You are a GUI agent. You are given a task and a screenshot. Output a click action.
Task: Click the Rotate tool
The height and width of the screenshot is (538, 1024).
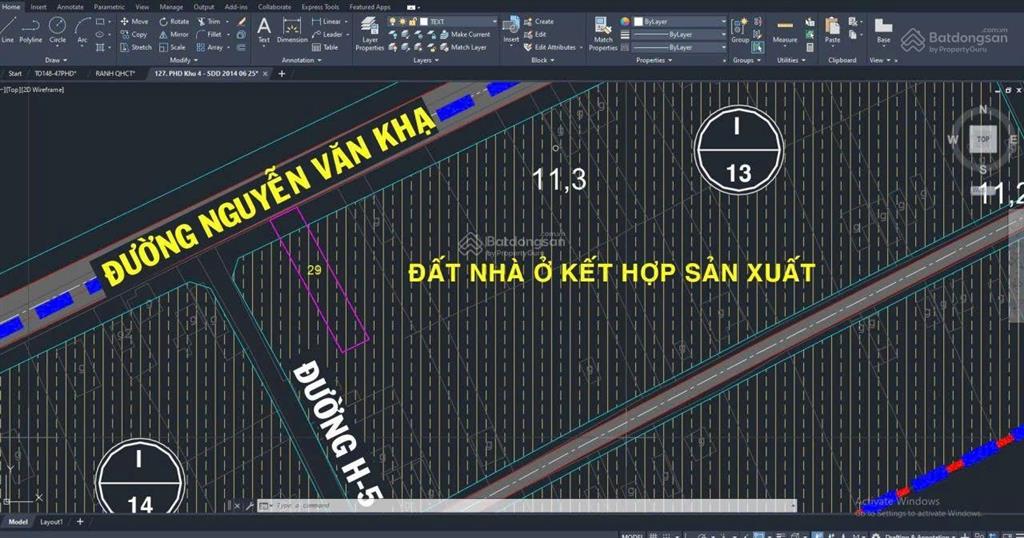(174, 22)
